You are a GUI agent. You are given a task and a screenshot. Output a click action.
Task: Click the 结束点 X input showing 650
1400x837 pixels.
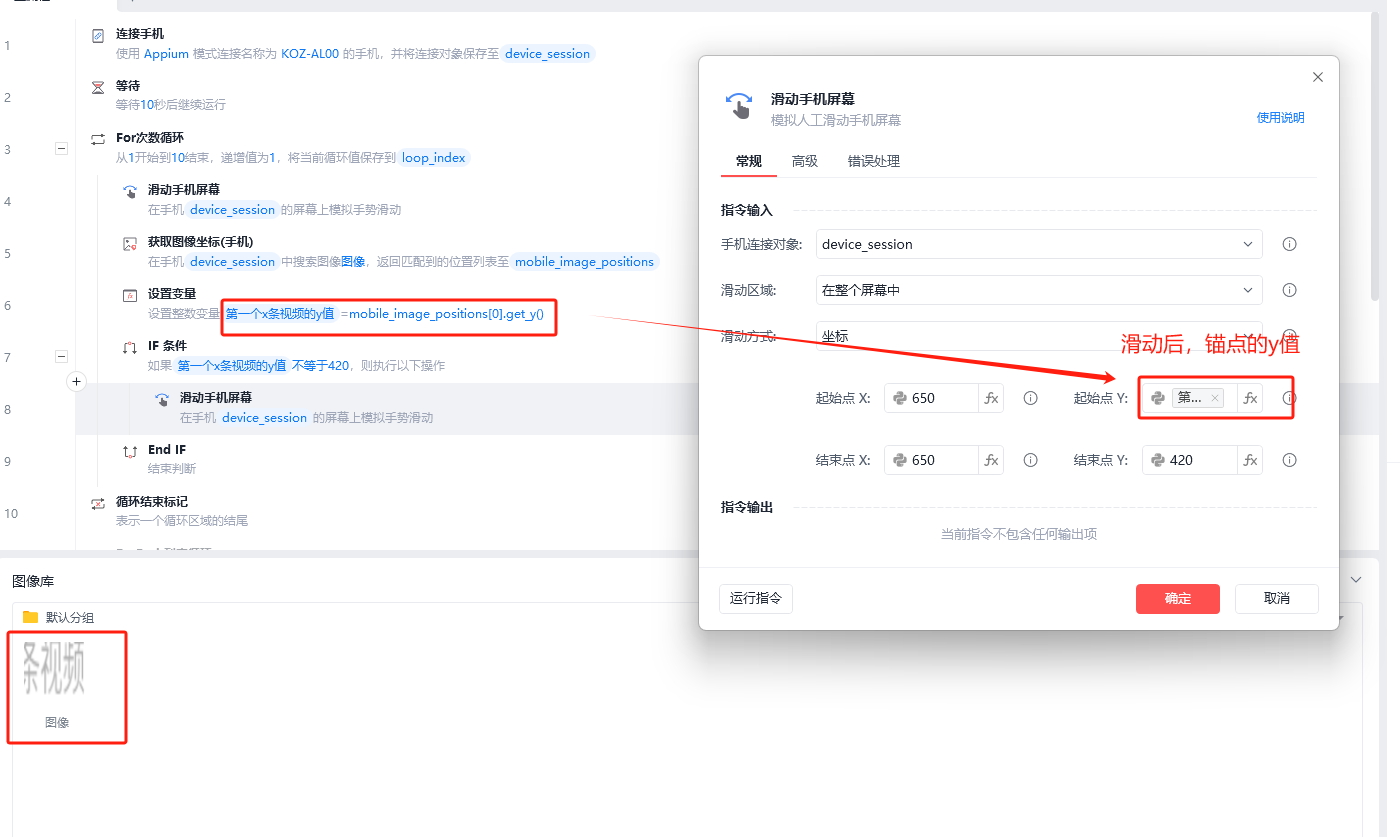pyautogui.click(x=931, y=460)
